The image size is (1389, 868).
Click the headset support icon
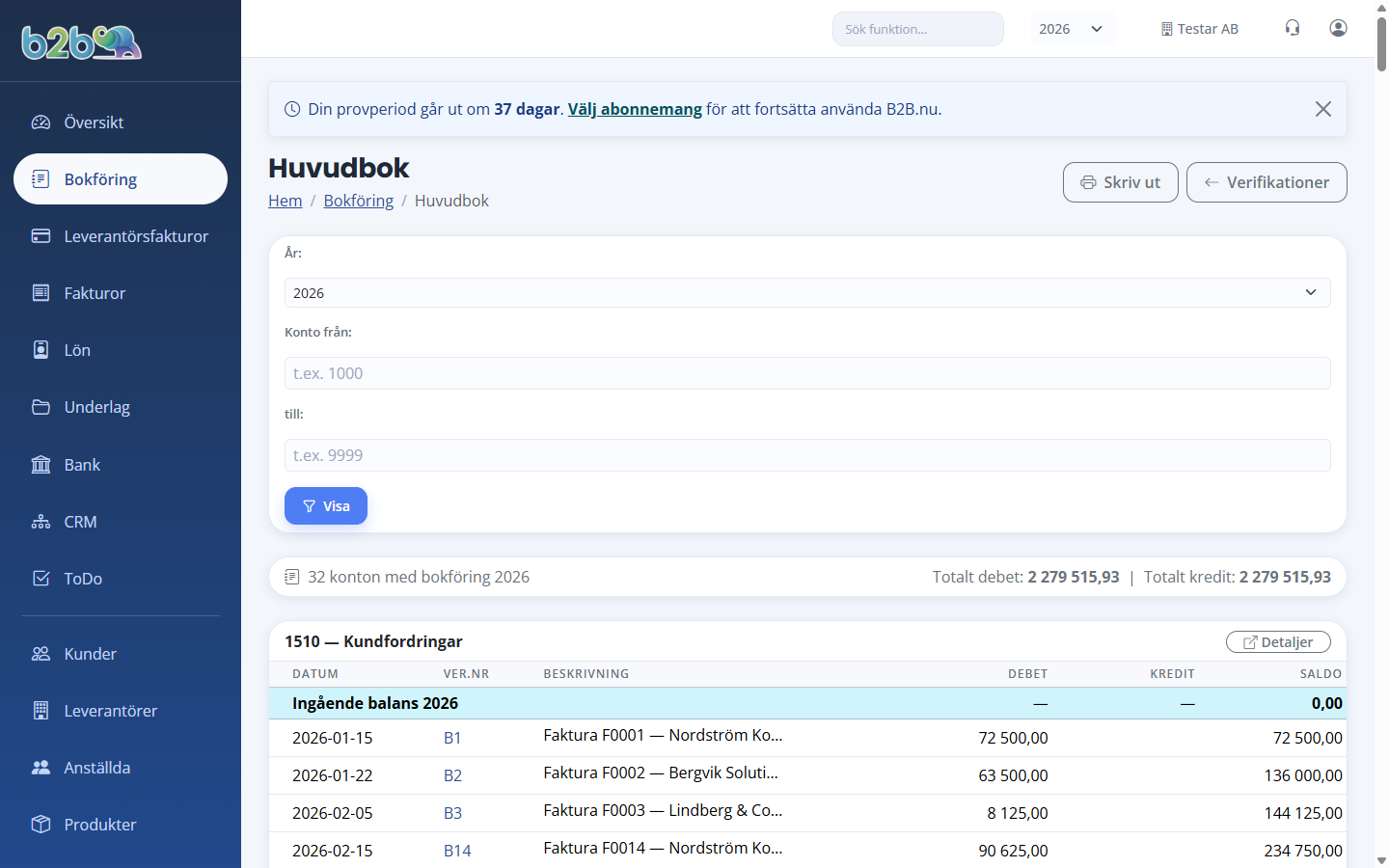tap(1293, 28)
